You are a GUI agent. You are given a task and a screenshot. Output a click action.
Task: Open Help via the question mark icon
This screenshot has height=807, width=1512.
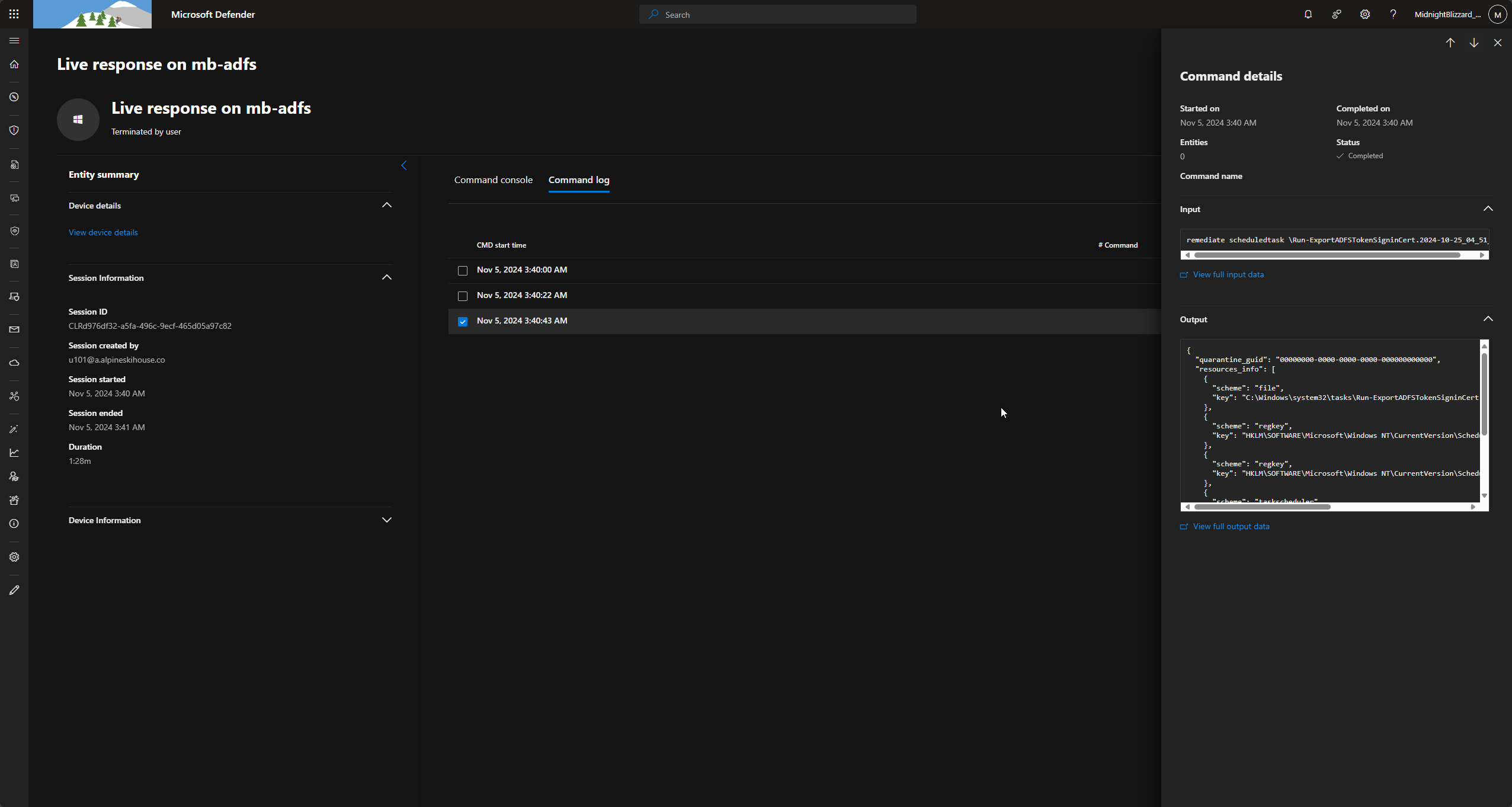tap(1392, 14)
